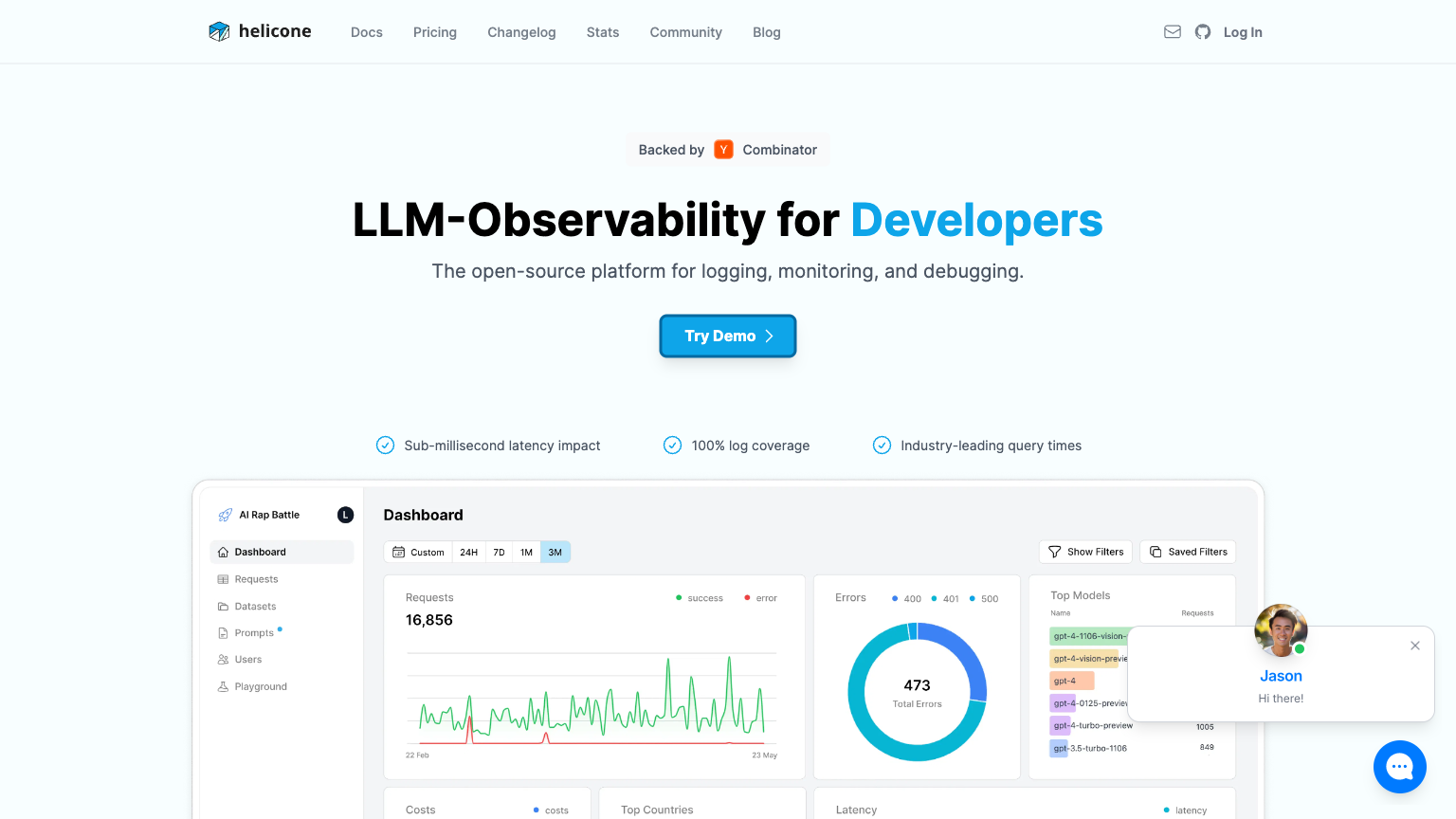
Task: Open Playground in the dashboard sidebar
Action: [x=261, y=686]
